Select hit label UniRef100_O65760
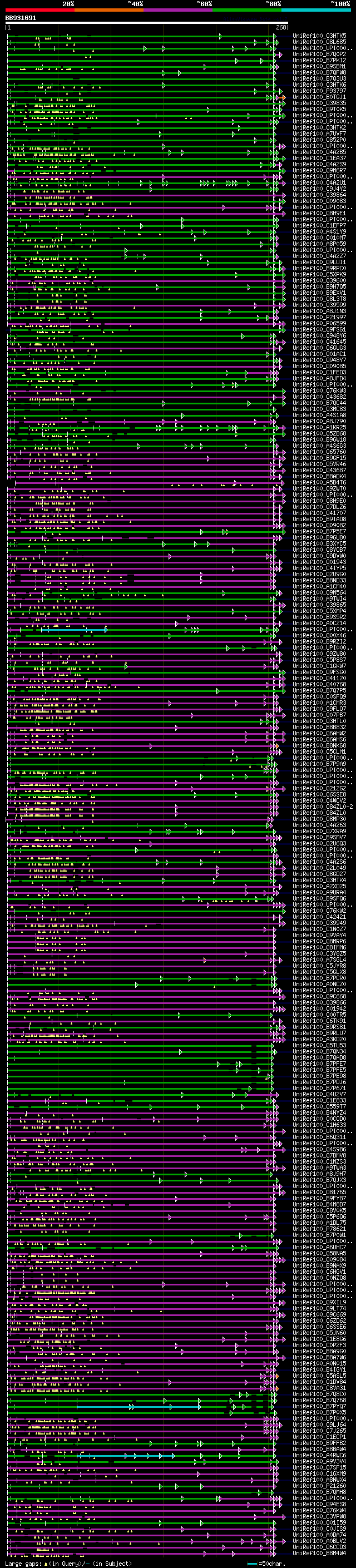Image resolution: width=356 pixels, height=1568 pixels. [319, 452]
